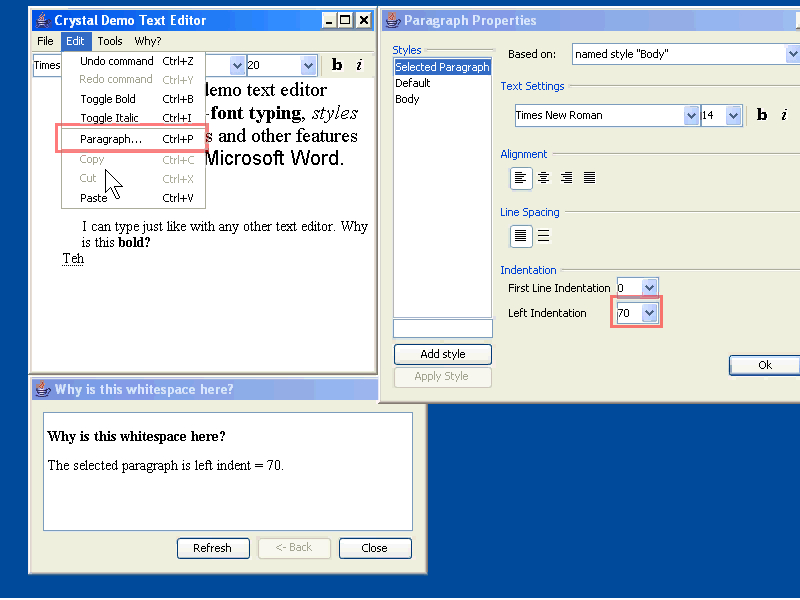The width and height of the screenshot is (800, 600).
Task: Open the First Line Indentation dropdown
Action: (649, 288)
